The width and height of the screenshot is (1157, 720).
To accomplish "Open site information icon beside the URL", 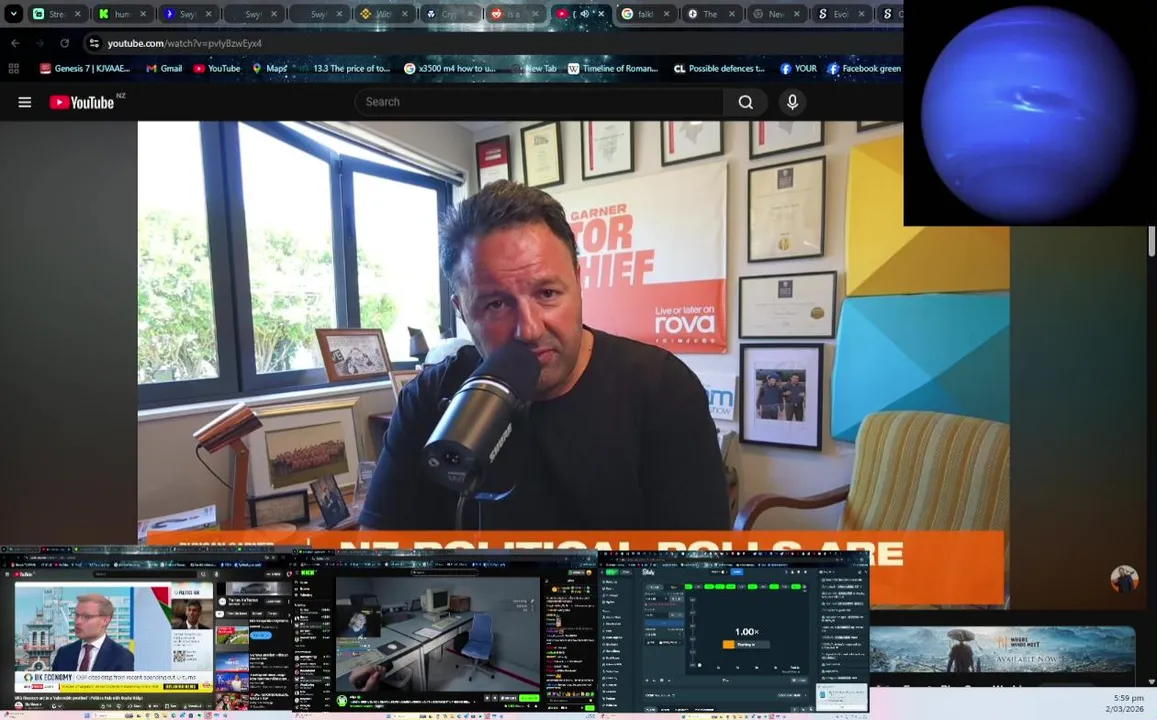I will coord(94,44).
